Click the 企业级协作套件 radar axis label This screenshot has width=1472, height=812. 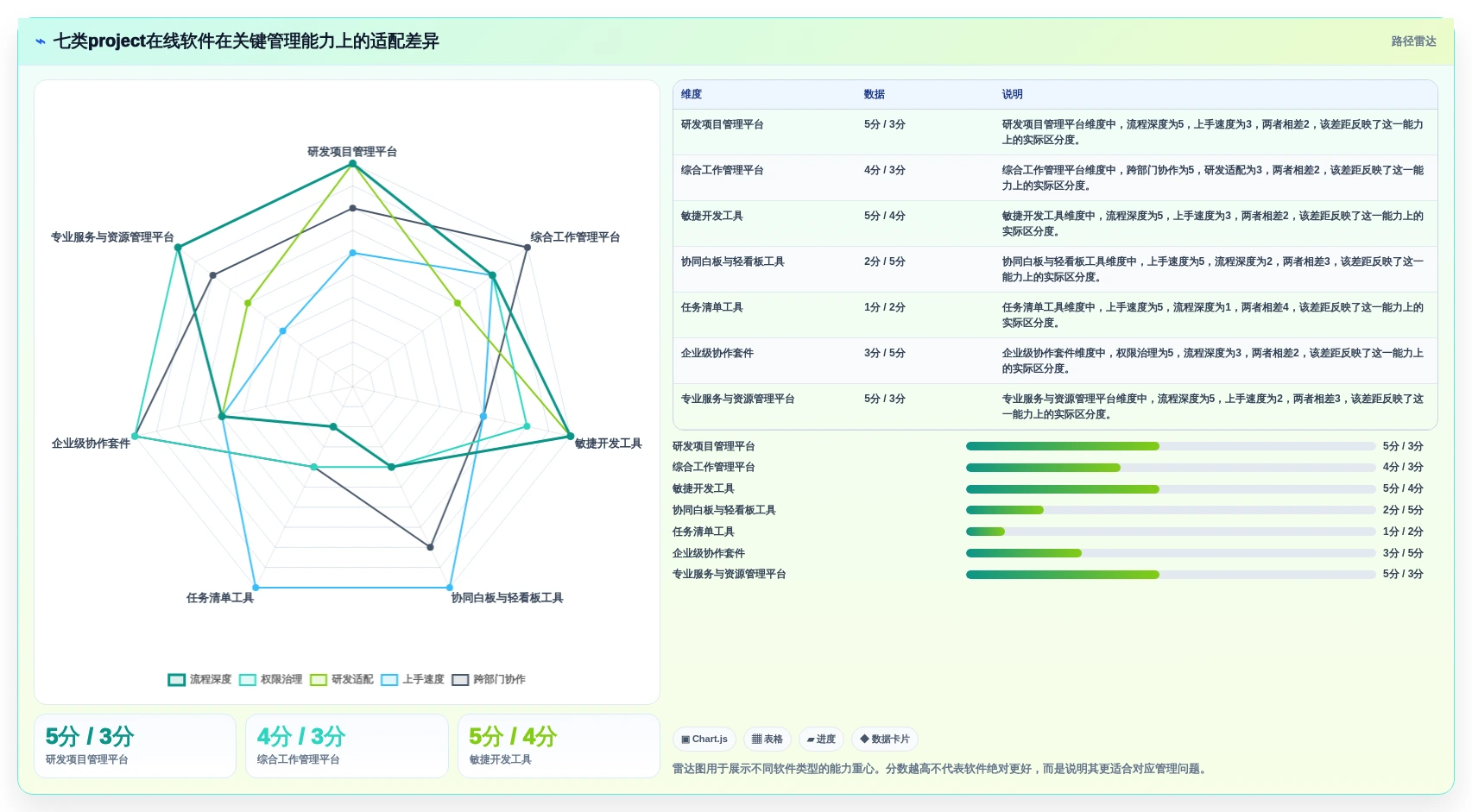(x=91, y=444)
